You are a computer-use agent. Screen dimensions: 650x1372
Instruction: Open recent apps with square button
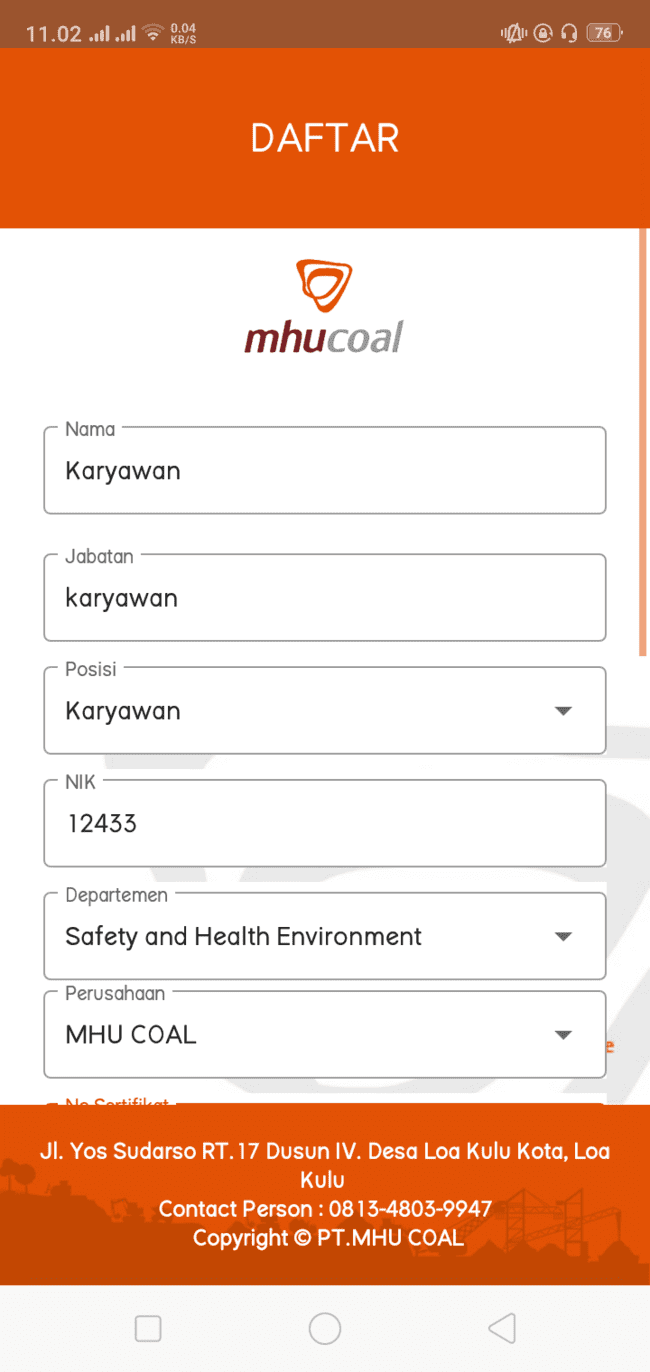click(148, 1328)
